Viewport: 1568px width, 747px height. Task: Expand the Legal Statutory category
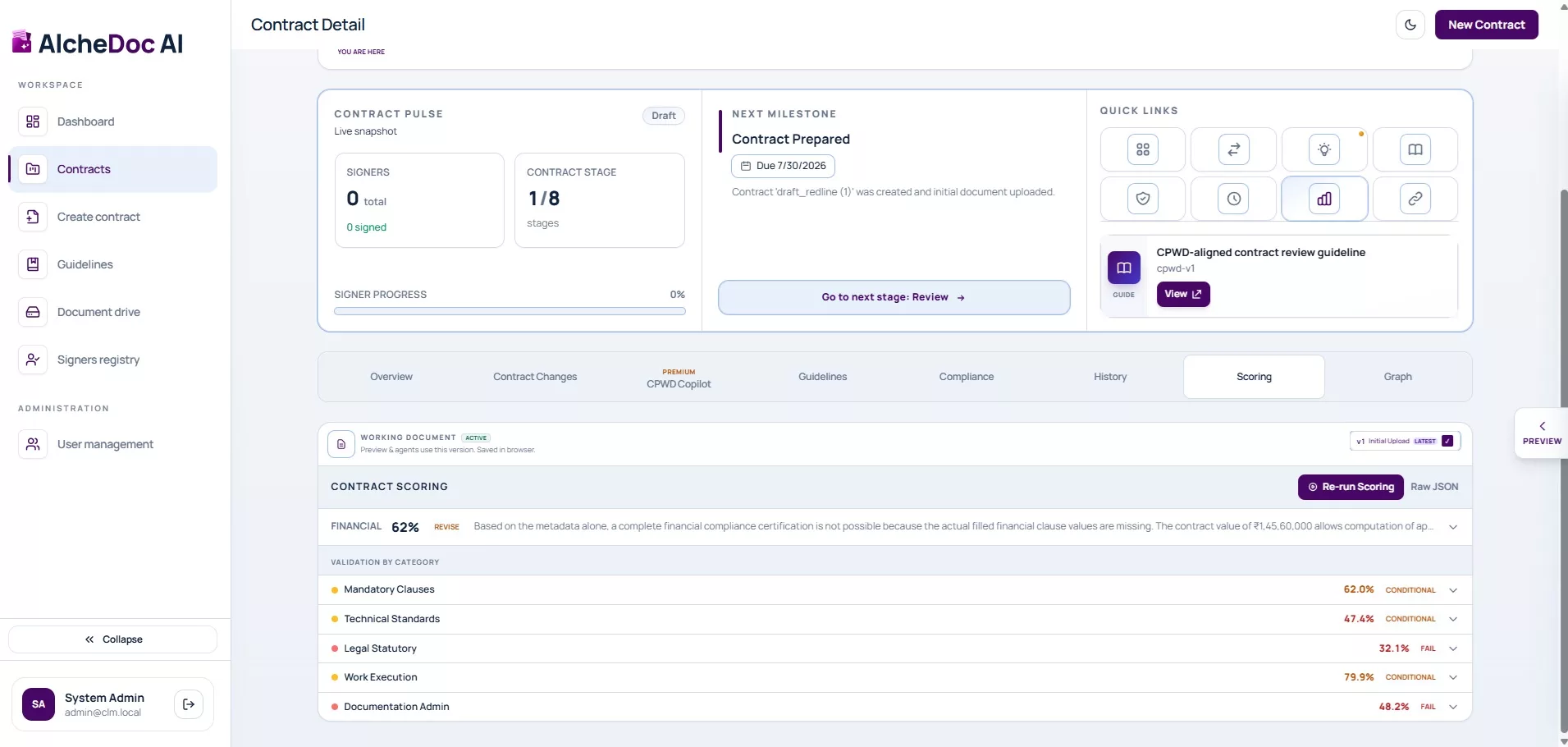(1453, 648)
